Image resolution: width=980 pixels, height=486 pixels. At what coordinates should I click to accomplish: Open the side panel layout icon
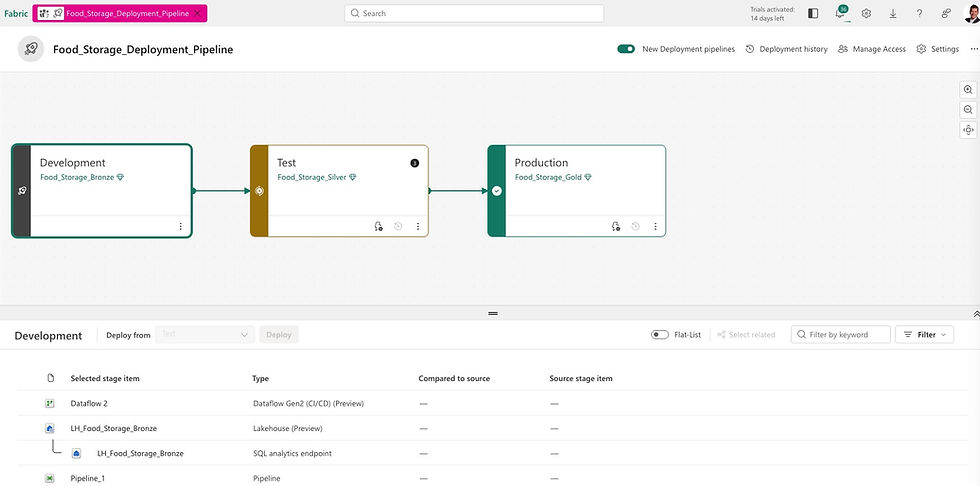(813, 13)
